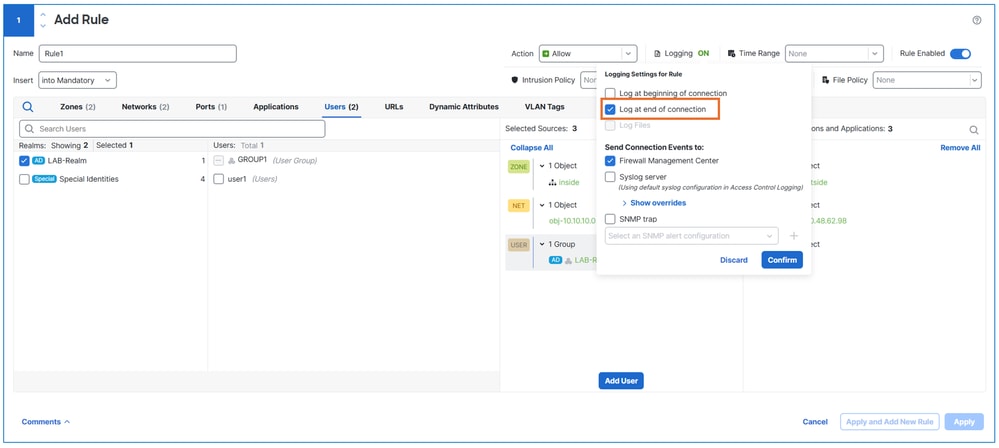This screenshot has width=999, height=448.
Task: Click the ZONE tag badge
Action: [518, 166]
